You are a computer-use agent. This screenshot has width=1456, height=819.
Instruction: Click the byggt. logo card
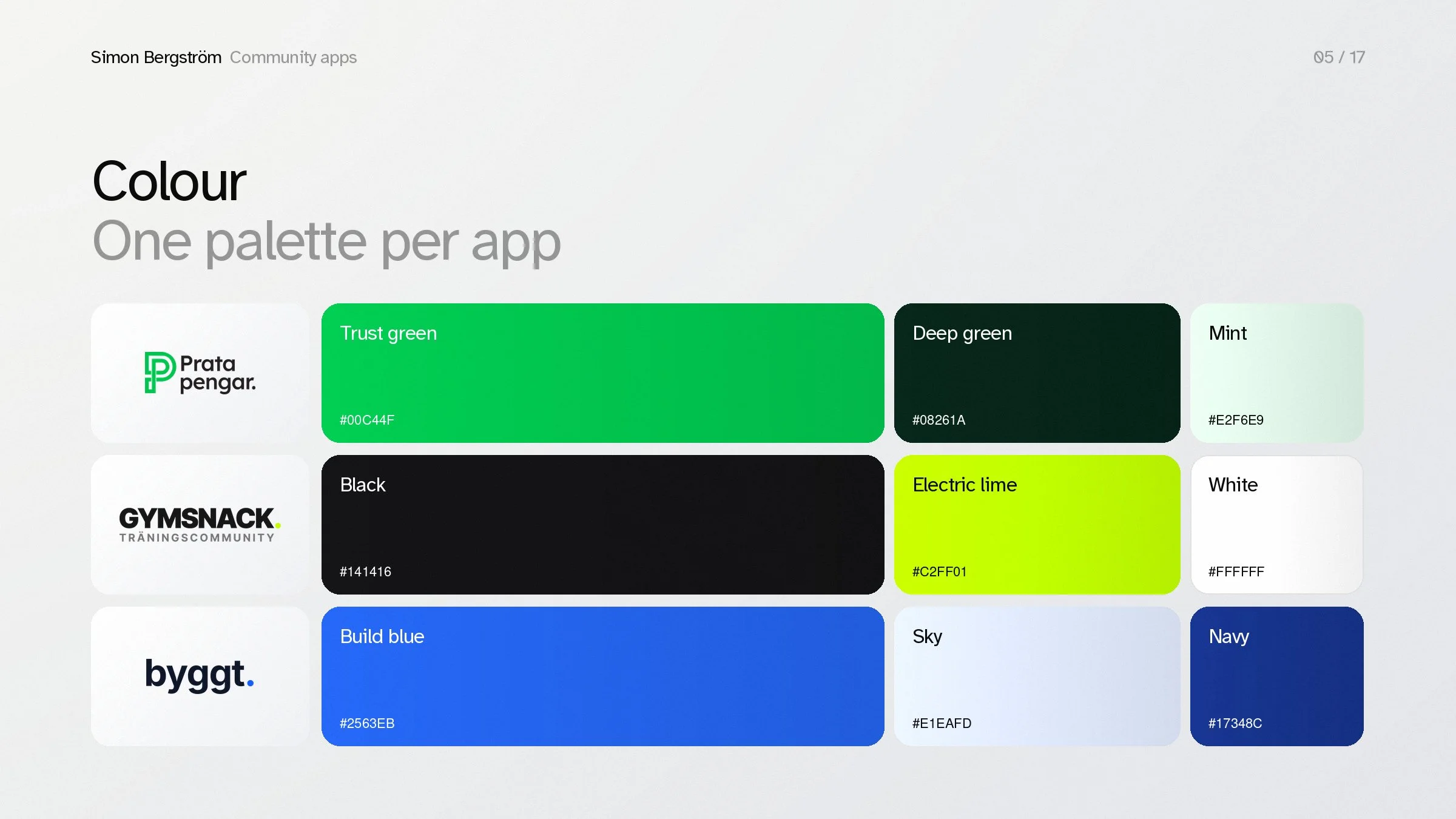200,676
